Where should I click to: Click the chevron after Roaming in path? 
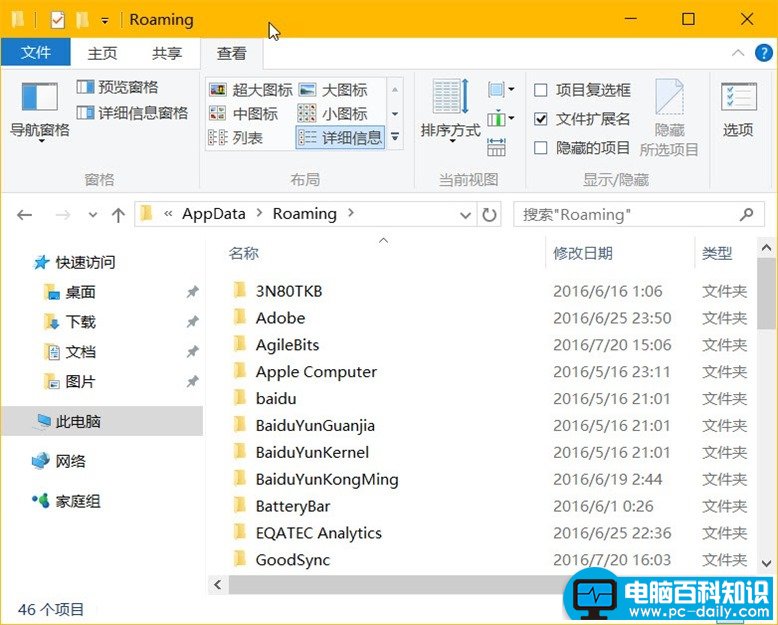[x=351, y=213]
